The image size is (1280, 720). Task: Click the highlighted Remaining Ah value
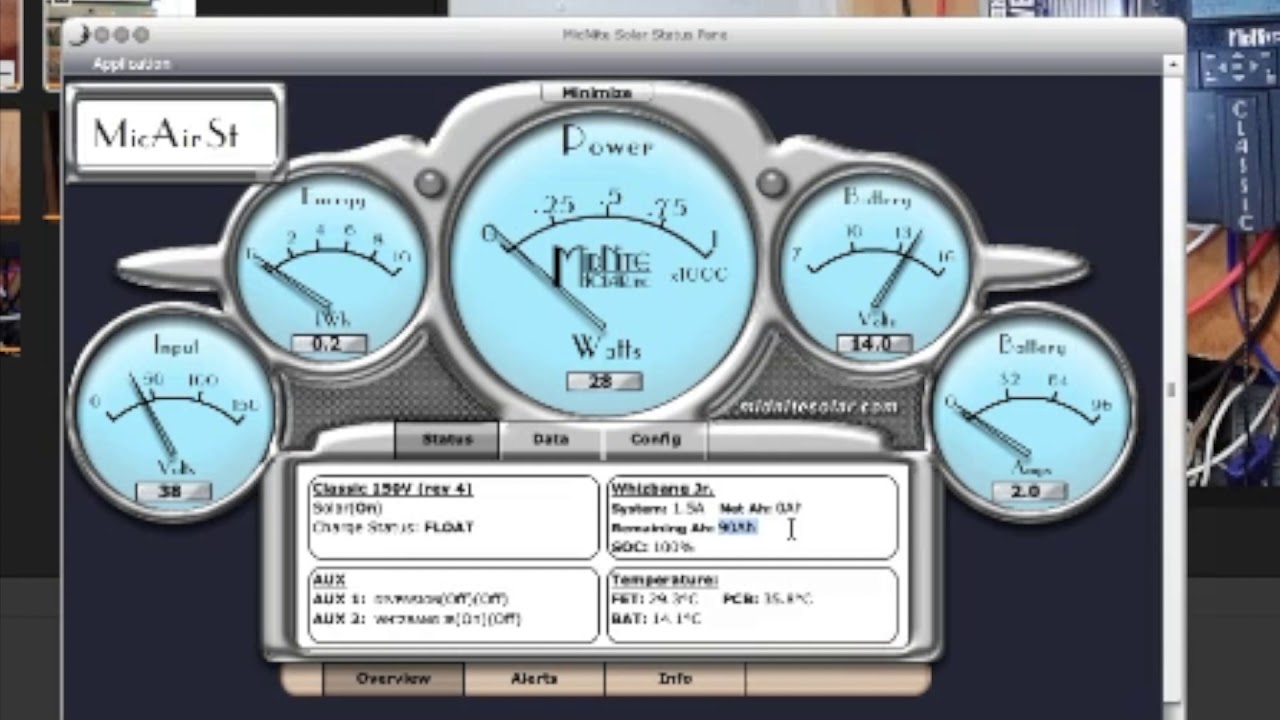click(x=737, y=527)
